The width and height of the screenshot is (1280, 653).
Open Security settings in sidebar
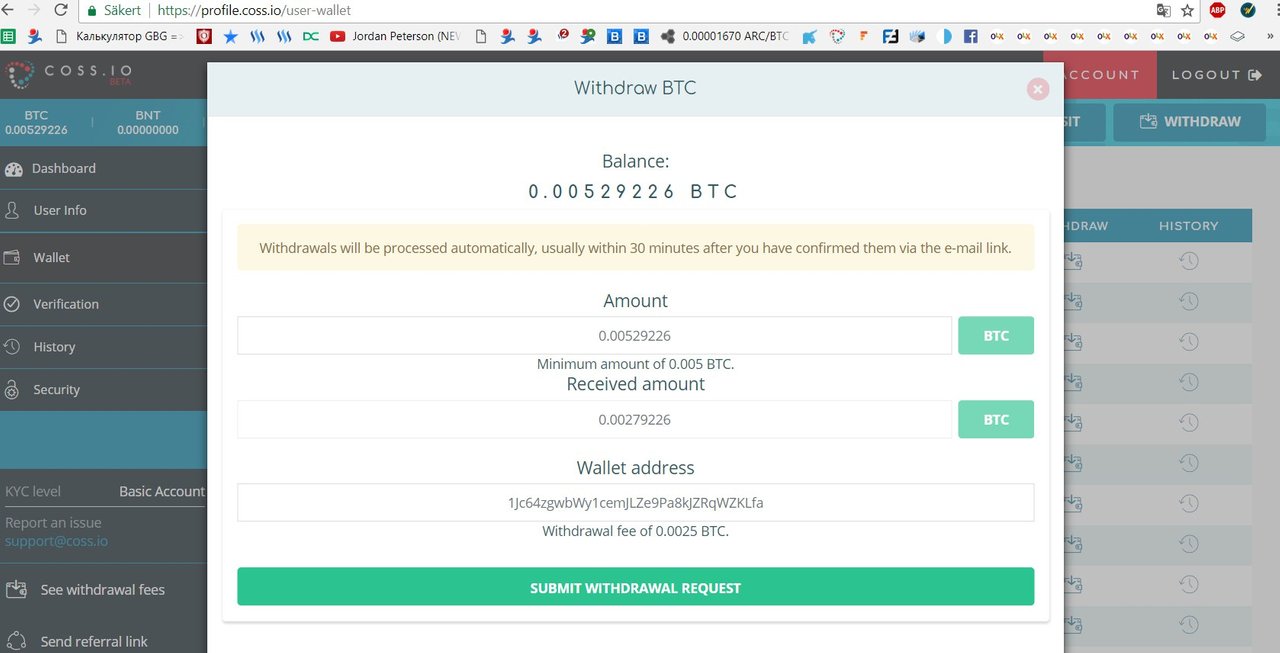click(56, 390)
